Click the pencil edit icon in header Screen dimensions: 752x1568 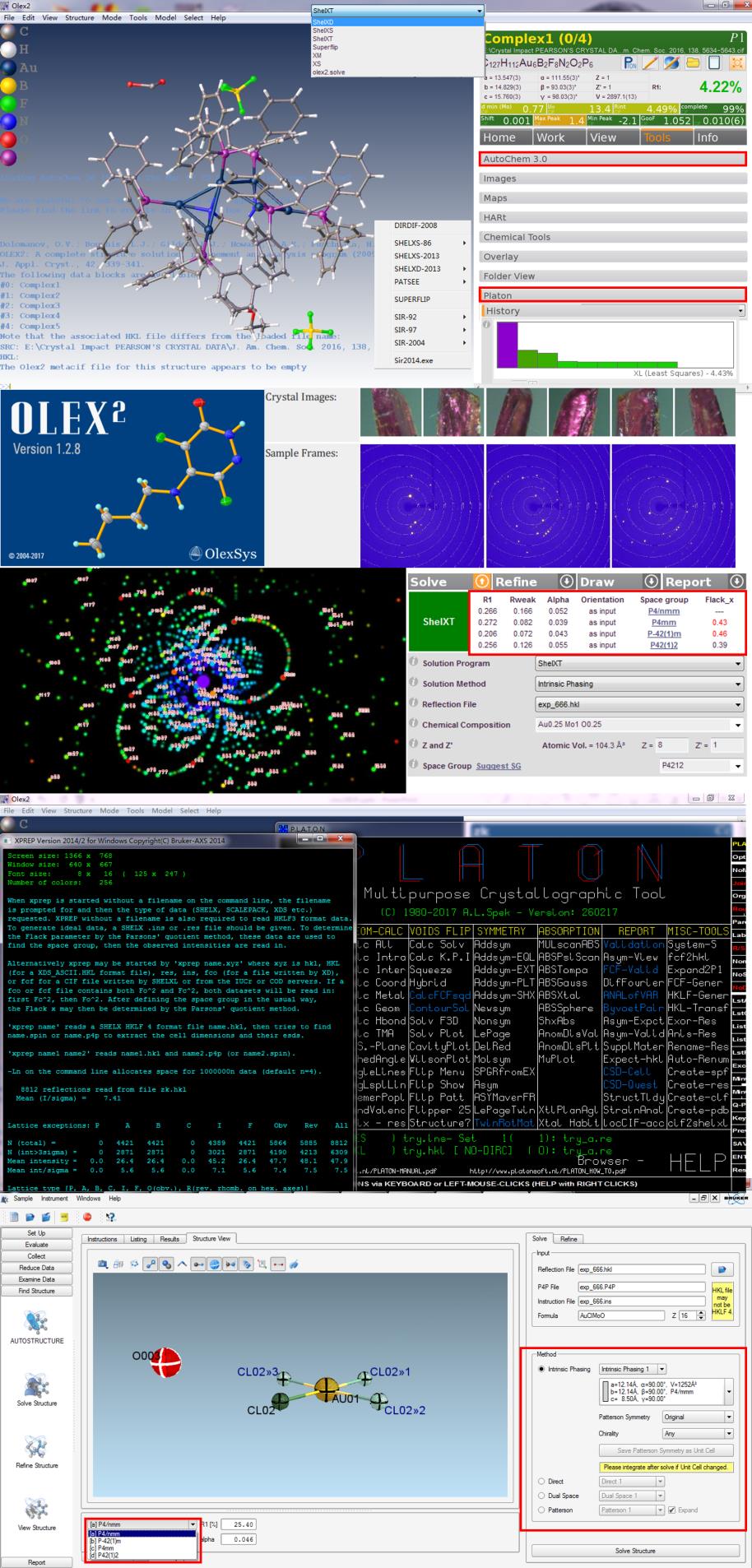point(650,63)
